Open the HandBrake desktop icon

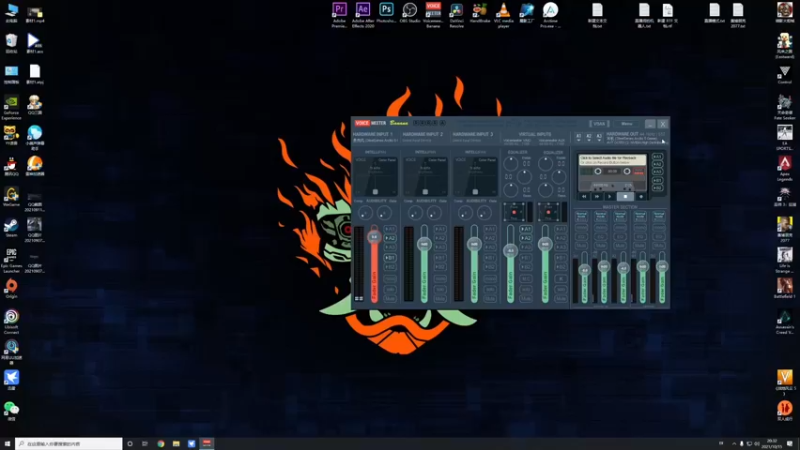[480, 13]
